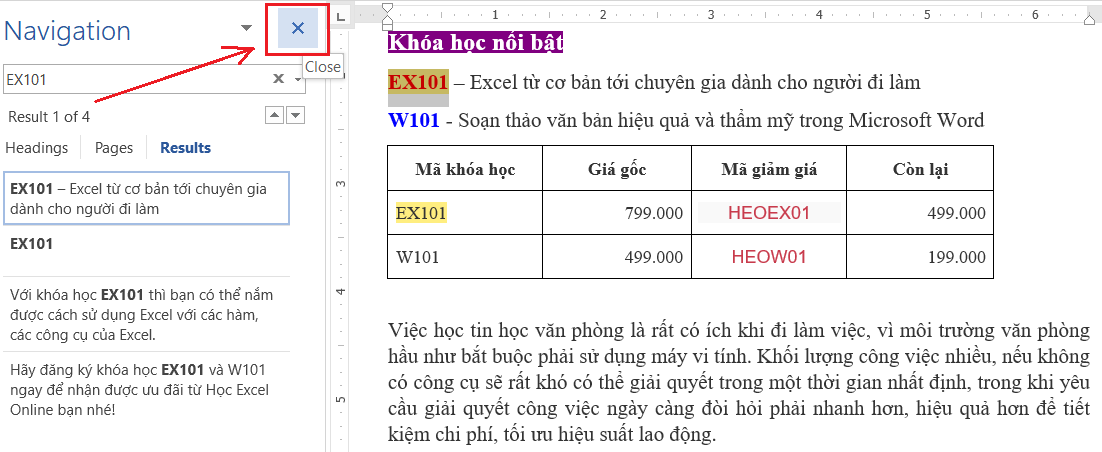Click the EX101 search input field
1102x452 pixels.
pos(135,79)
